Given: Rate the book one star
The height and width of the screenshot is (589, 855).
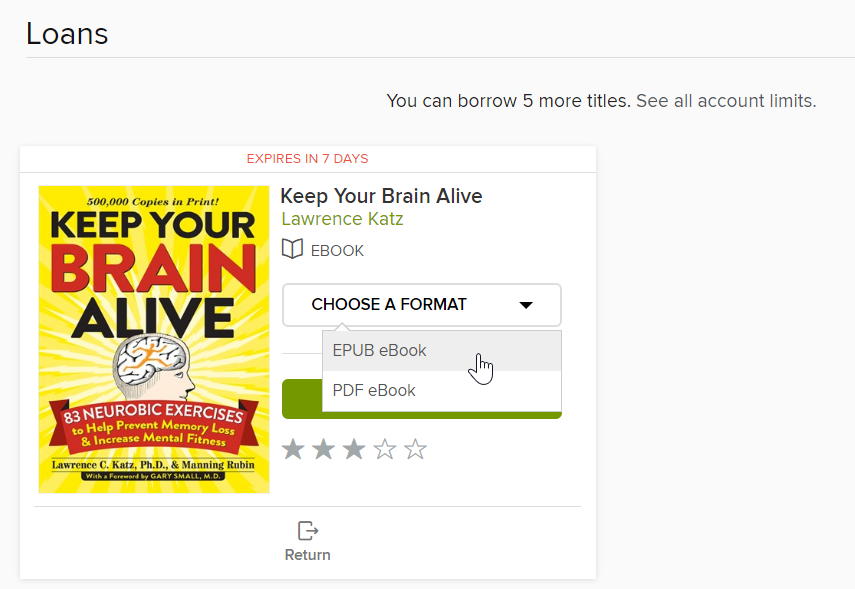Looking at the screenshot, I should [293, 449].
